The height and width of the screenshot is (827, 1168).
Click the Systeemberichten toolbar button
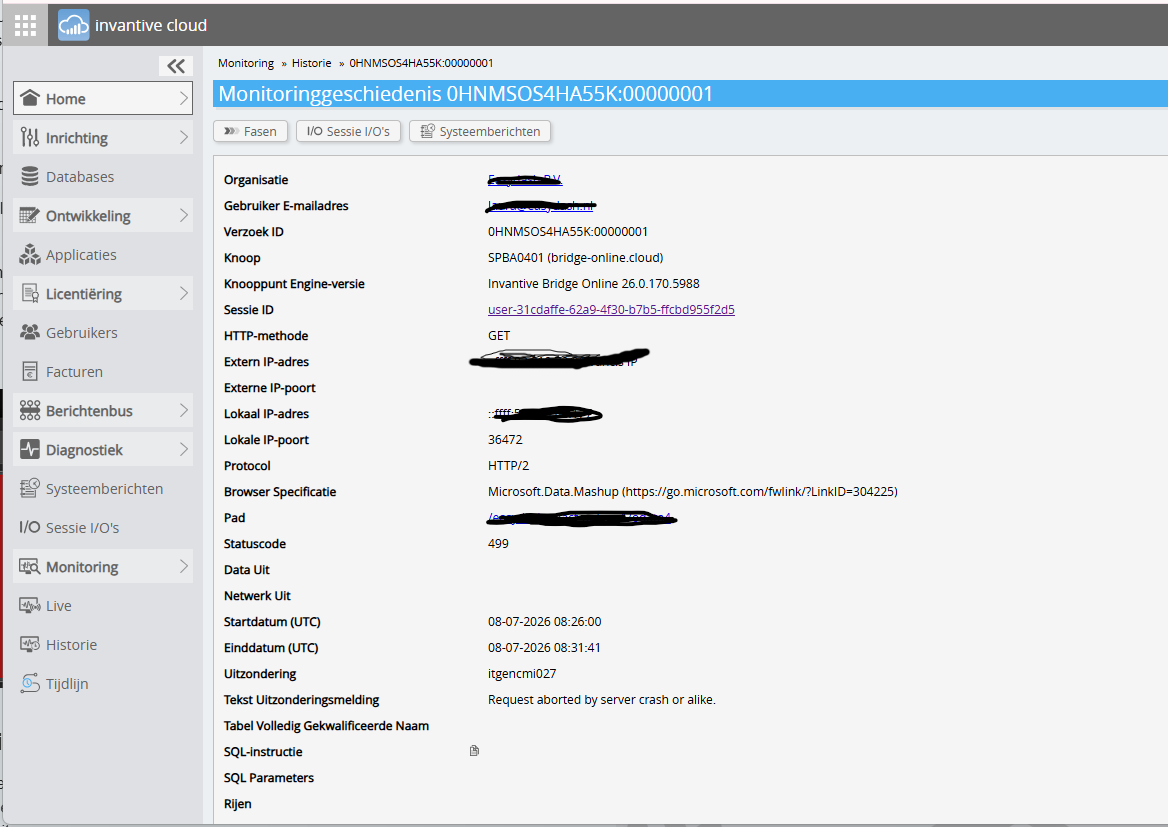[x=480, y=131]
